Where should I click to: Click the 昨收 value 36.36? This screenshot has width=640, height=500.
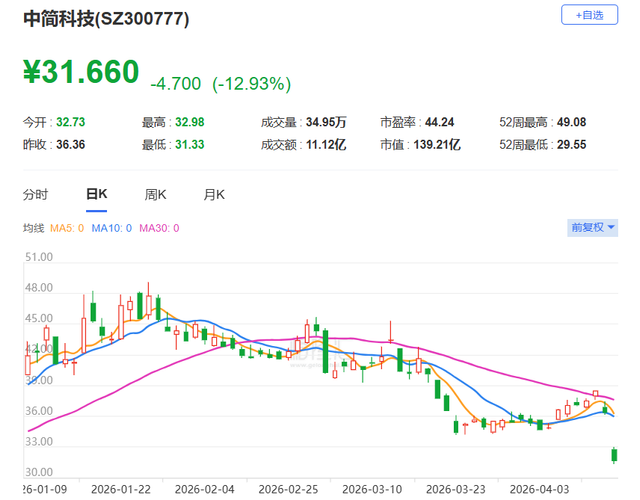click(71, 144)
